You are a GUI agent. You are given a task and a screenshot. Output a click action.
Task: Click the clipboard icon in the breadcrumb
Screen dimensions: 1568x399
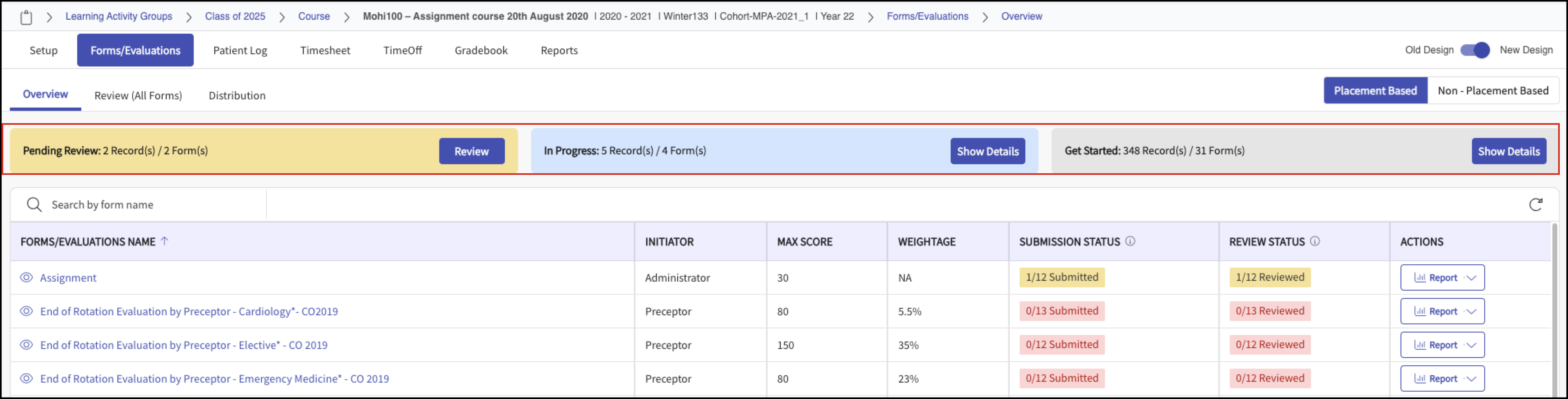tap(25, 17)
